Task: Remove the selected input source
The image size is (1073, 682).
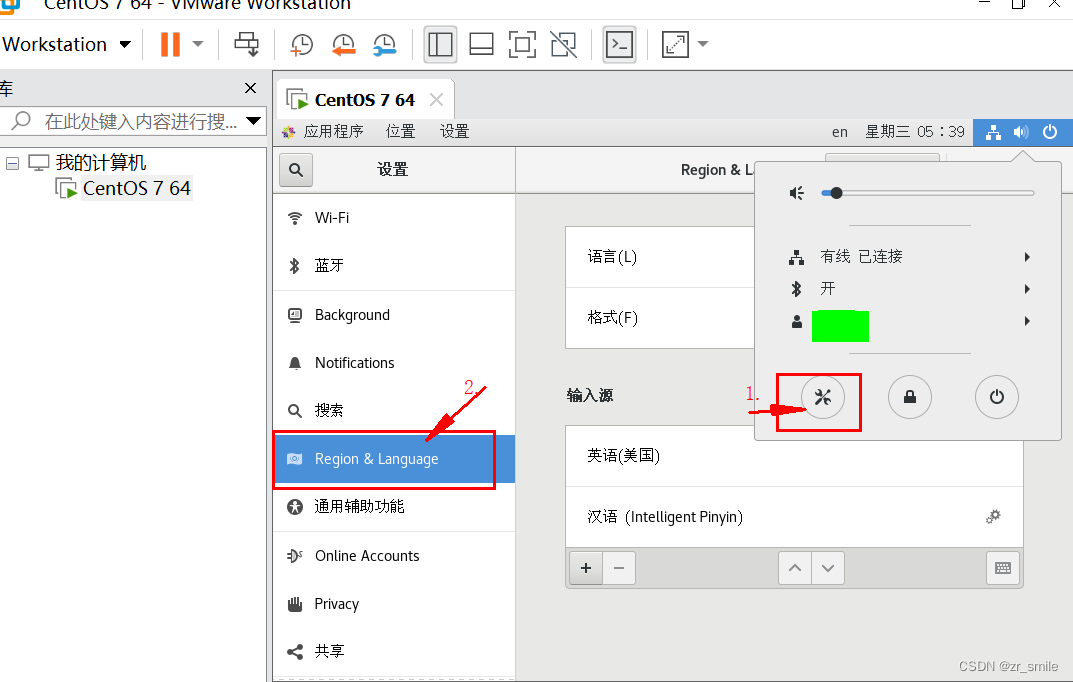Action: pyautogui.click(x=619, y=568)
